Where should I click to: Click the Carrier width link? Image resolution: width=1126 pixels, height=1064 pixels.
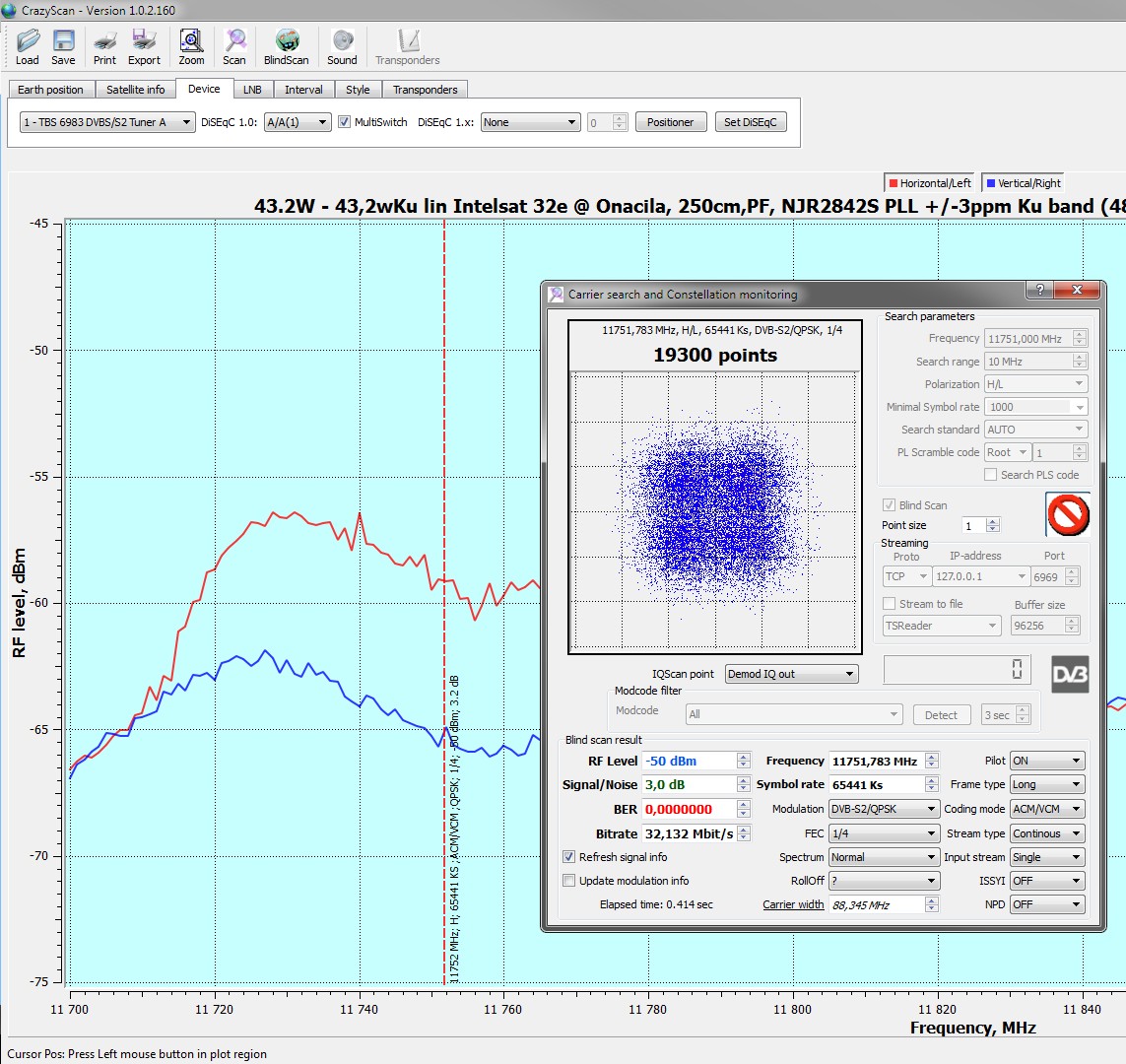click(x=793, y=904)
